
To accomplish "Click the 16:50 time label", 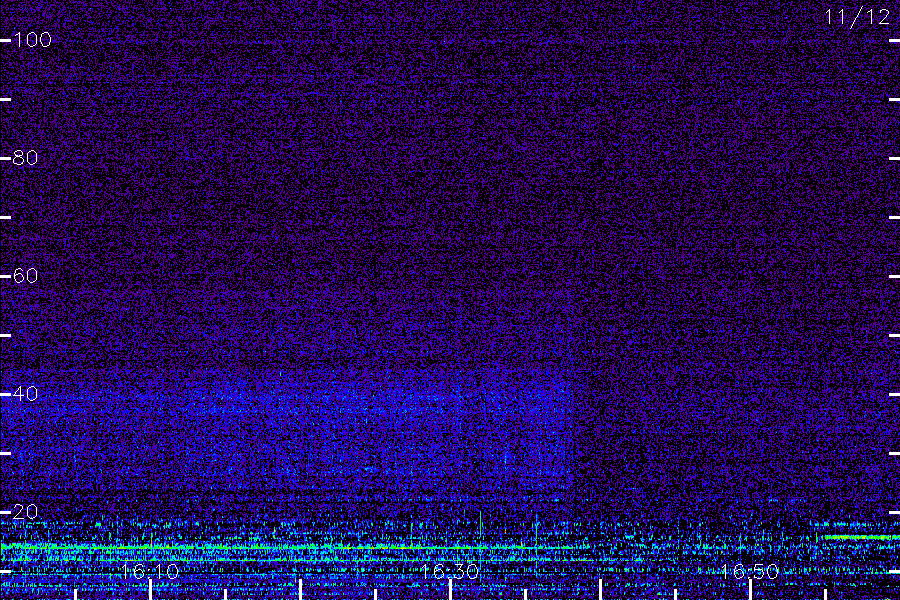I will pos(750,571).
